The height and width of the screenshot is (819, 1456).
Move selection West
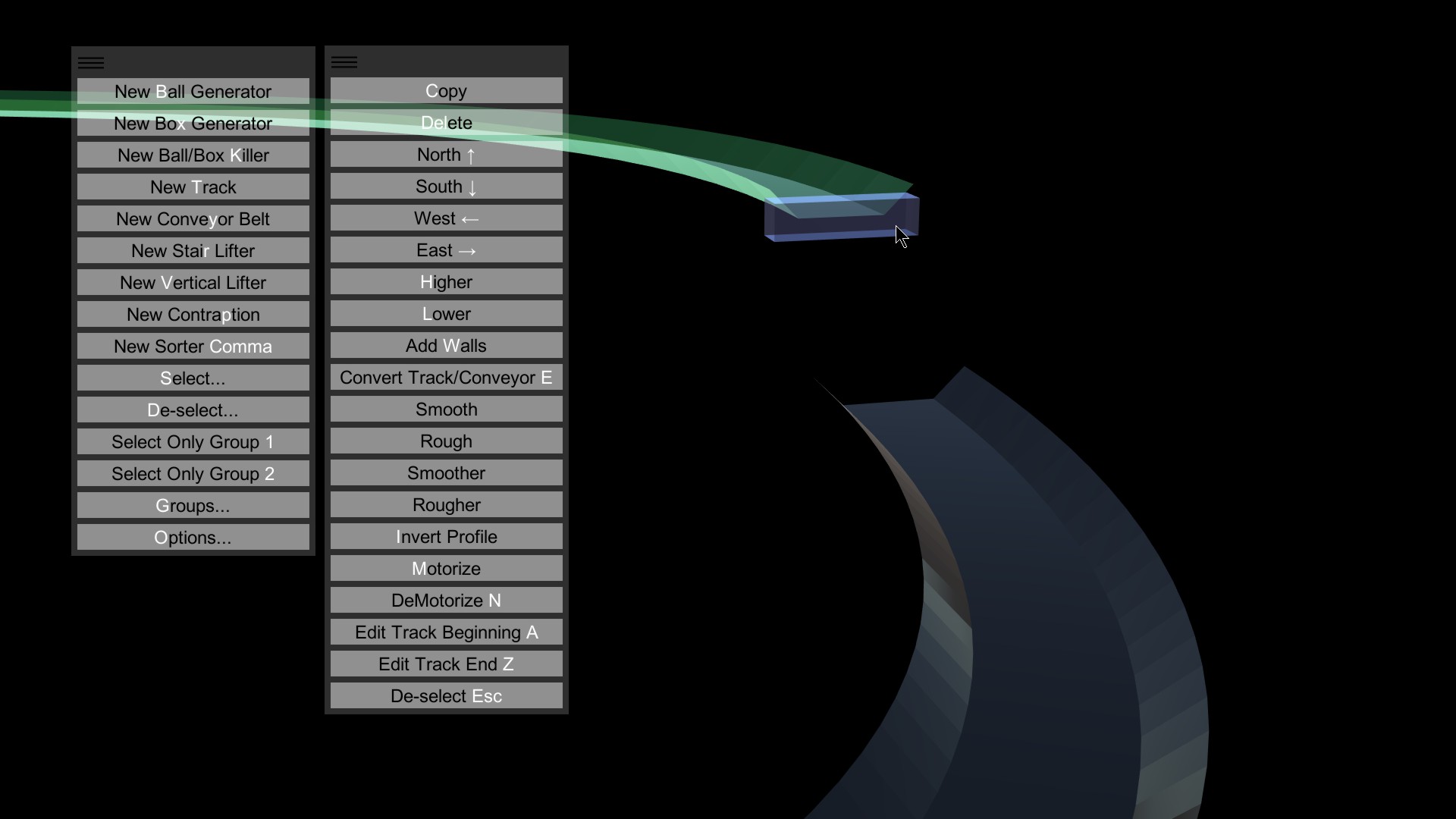(x=447, y=218)
